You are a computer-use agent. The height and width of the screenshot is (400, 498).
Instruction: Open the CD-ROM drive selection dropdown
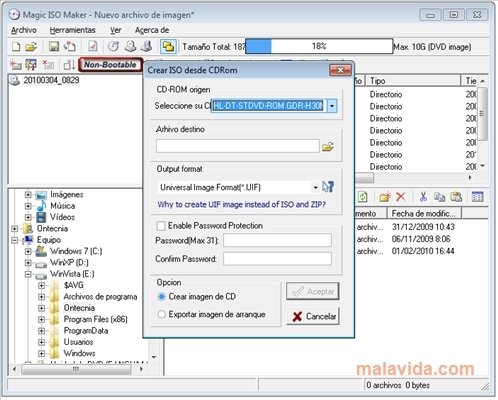coord(332,106)
